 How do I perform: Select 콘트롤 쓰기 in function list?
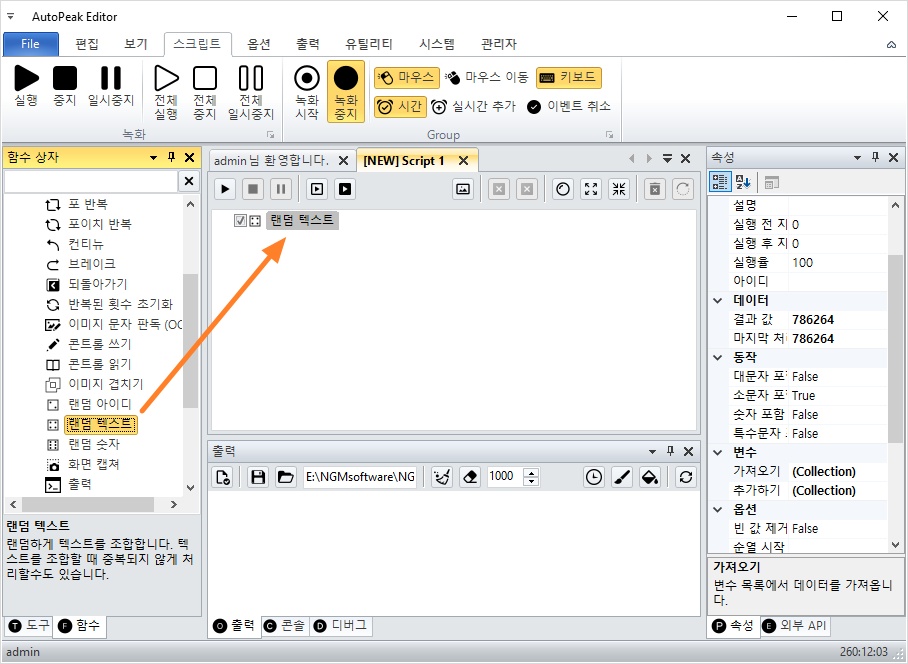pyautogui.click(x=100, y=344)
